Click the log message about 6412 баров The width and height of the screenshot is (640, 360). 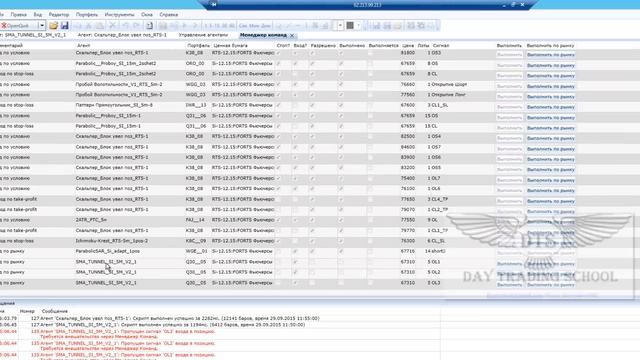pyautogui.click(x=172, y=325)
